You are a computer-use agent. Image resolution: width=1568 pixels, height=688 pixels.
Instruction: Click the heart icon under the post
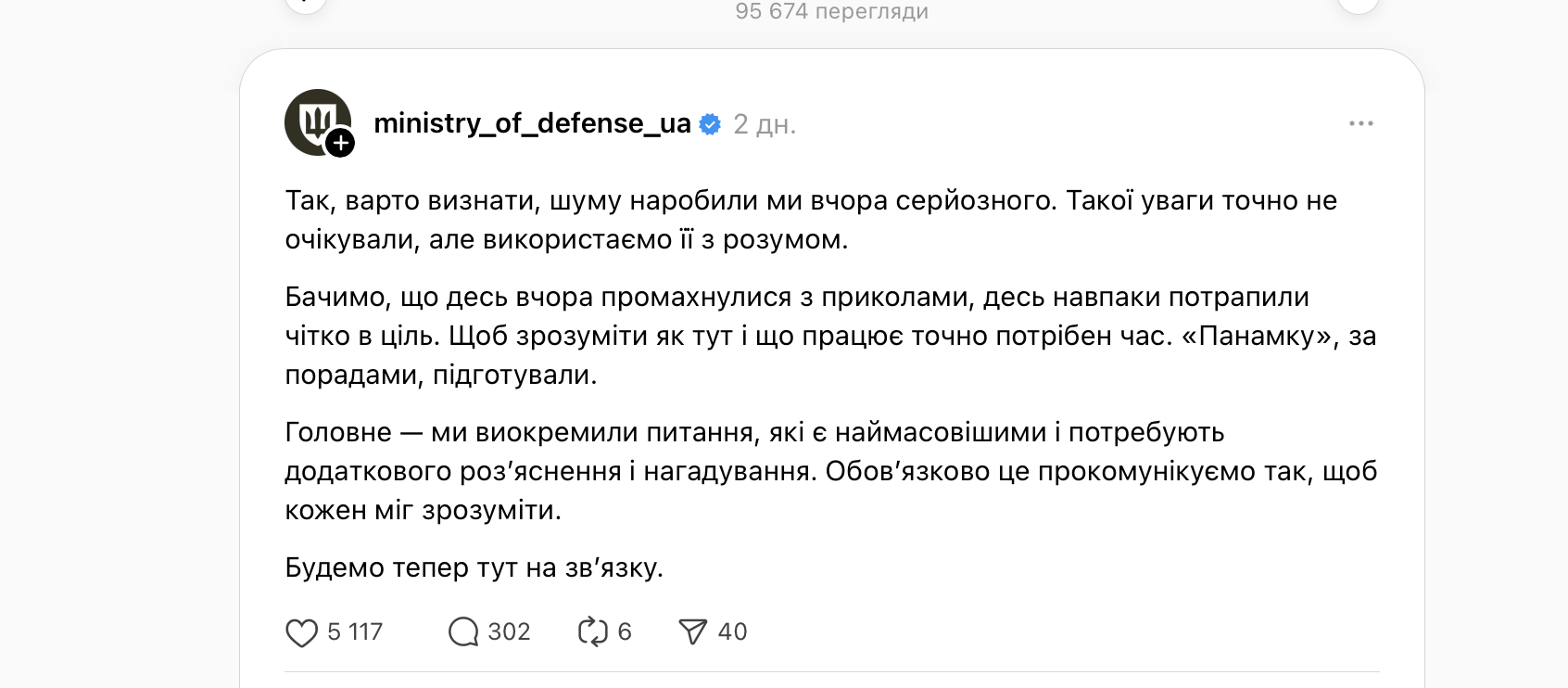click(303, 631)
